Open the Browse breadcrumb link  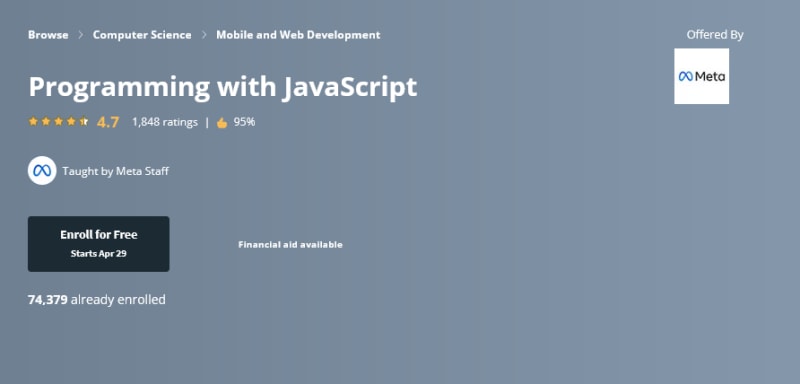click(48, 35)
